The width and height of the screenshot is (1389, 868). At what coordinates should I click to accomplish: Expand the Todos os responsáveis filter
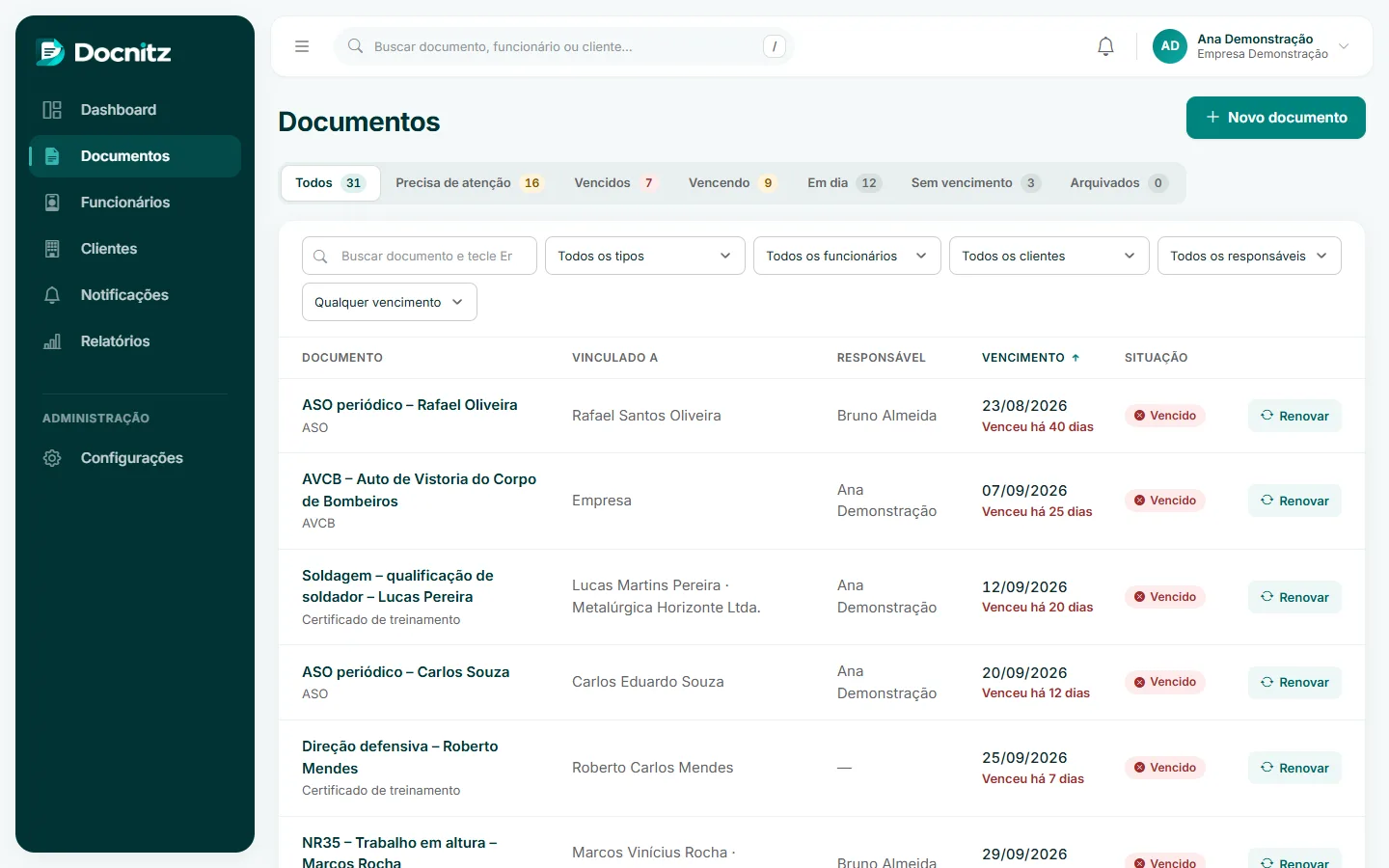click(1249, 256)
